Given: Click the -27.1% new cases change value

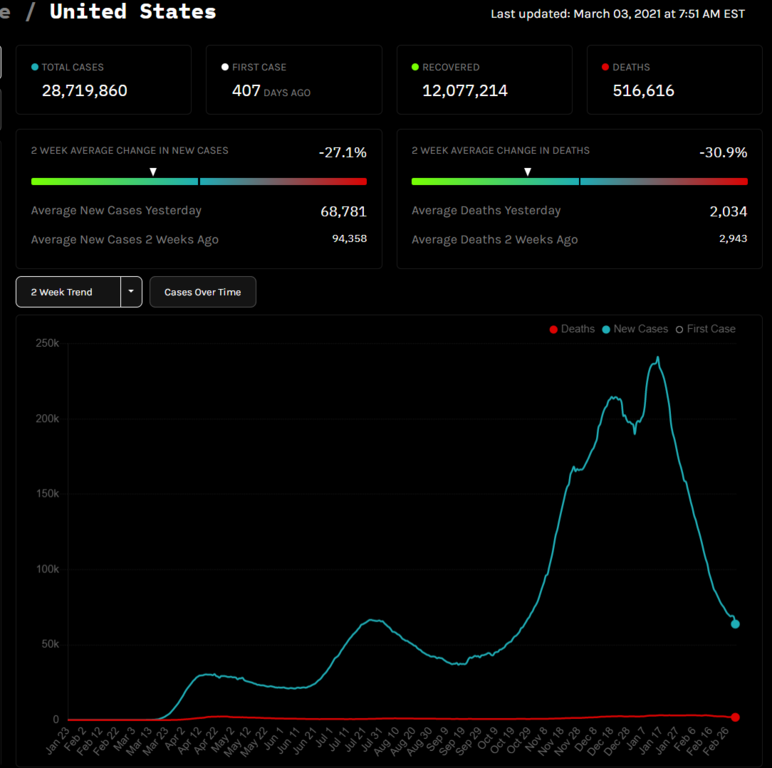Looking at the screenshot, I should (x=342, y=152).
